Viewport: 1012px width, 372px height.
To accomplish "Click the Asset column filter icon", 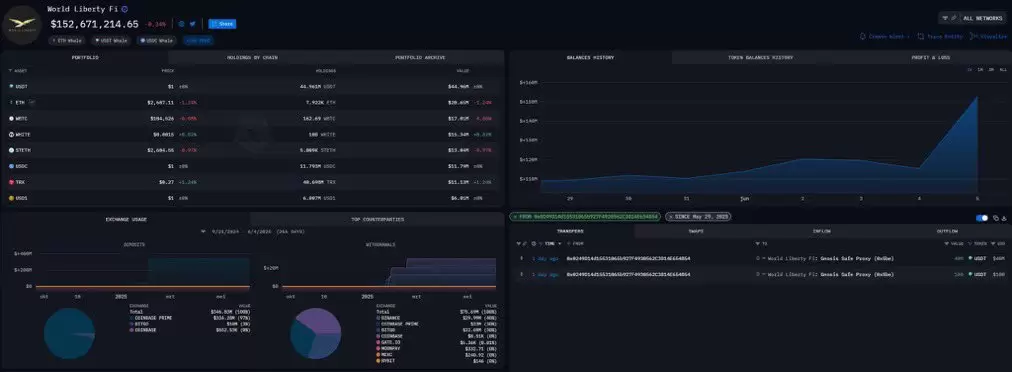I will point(10,70).
